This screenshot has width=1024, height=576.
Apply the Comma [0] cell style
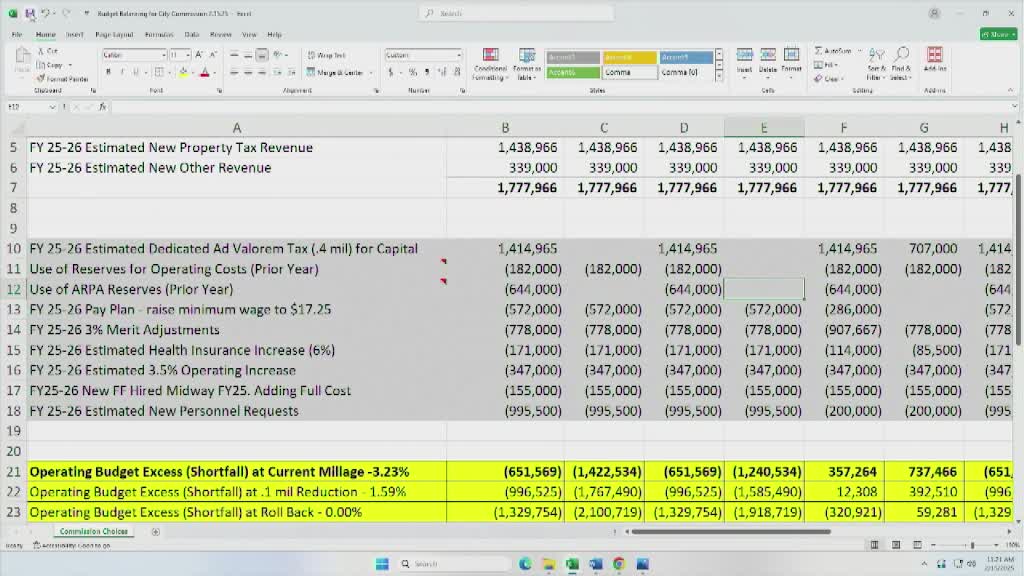[x=686, y=72]
